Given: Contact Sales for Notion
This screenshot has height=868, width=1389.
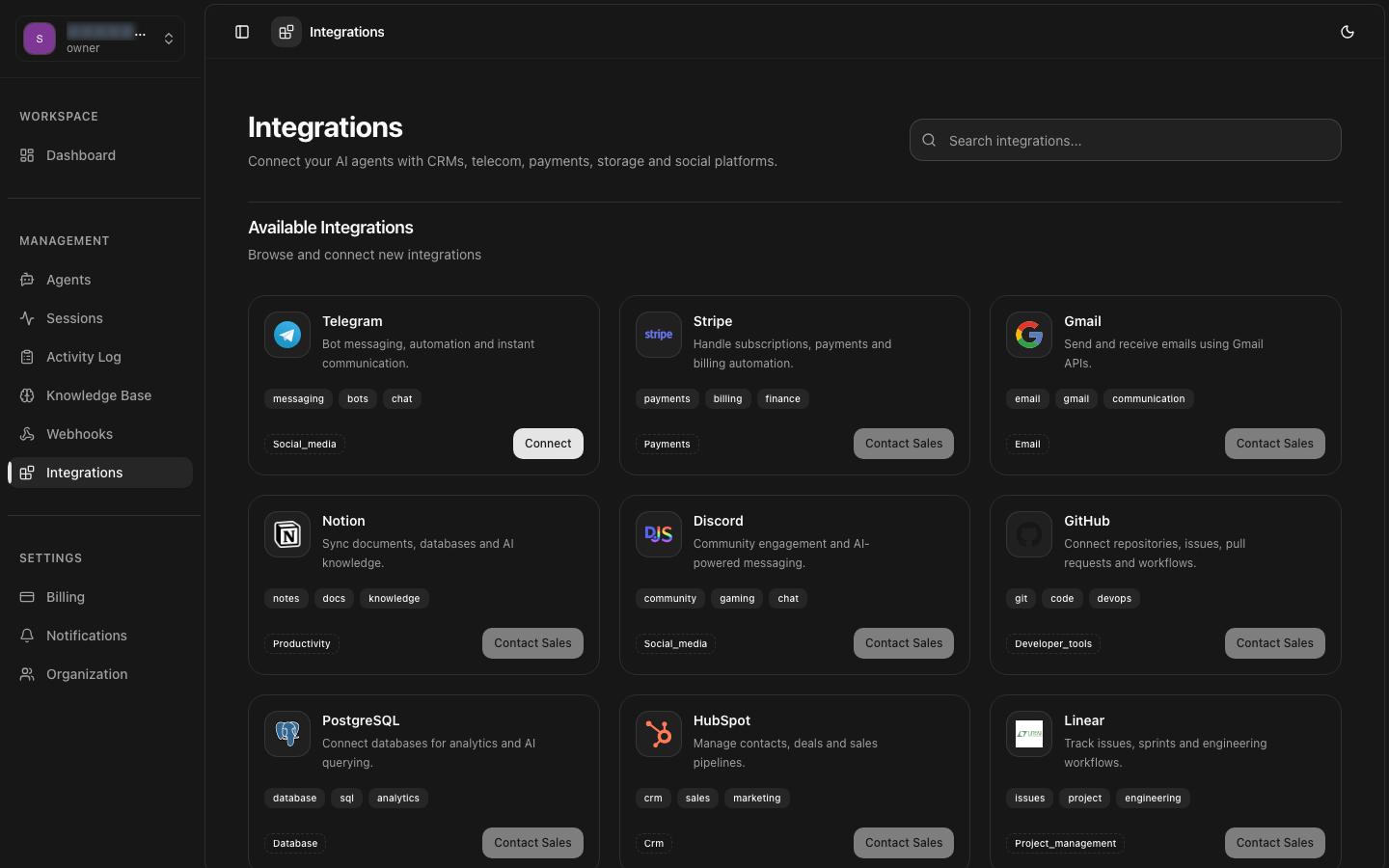Looking at the screenshot, I should pos(532,643).
